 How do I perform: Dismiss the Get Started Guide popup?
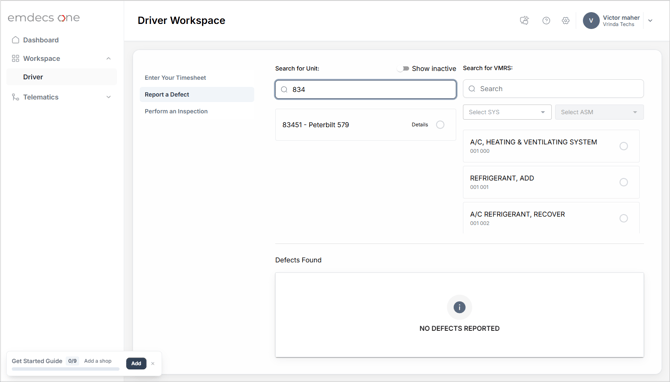[153, 364]
